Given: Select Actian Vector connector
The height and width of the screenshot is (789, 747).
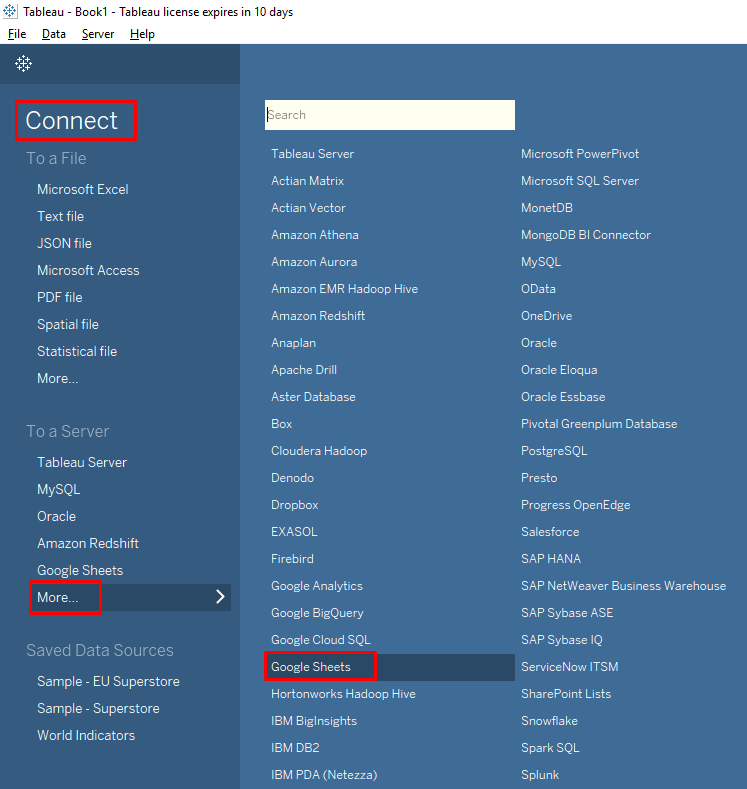Looking at the screenshot, I should 308,208.
